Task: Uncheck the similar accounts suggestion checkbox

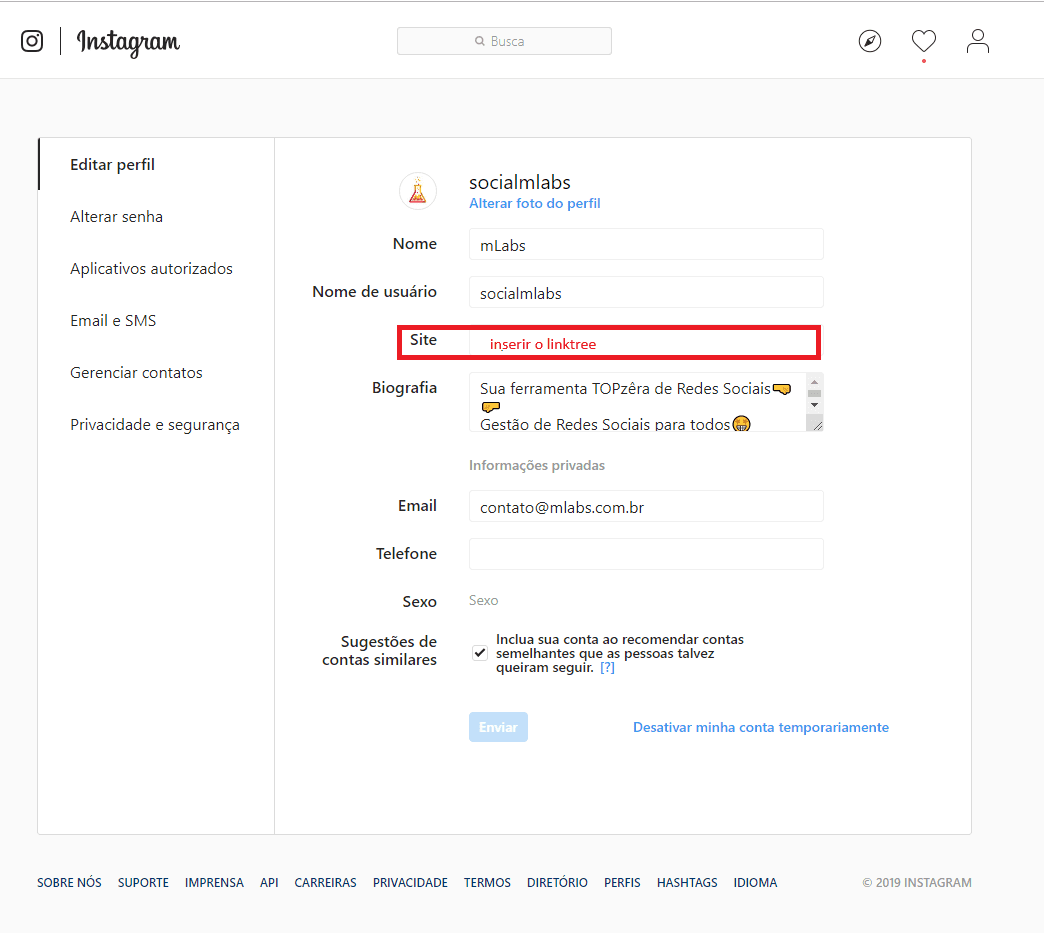Action: coord(479,652)
